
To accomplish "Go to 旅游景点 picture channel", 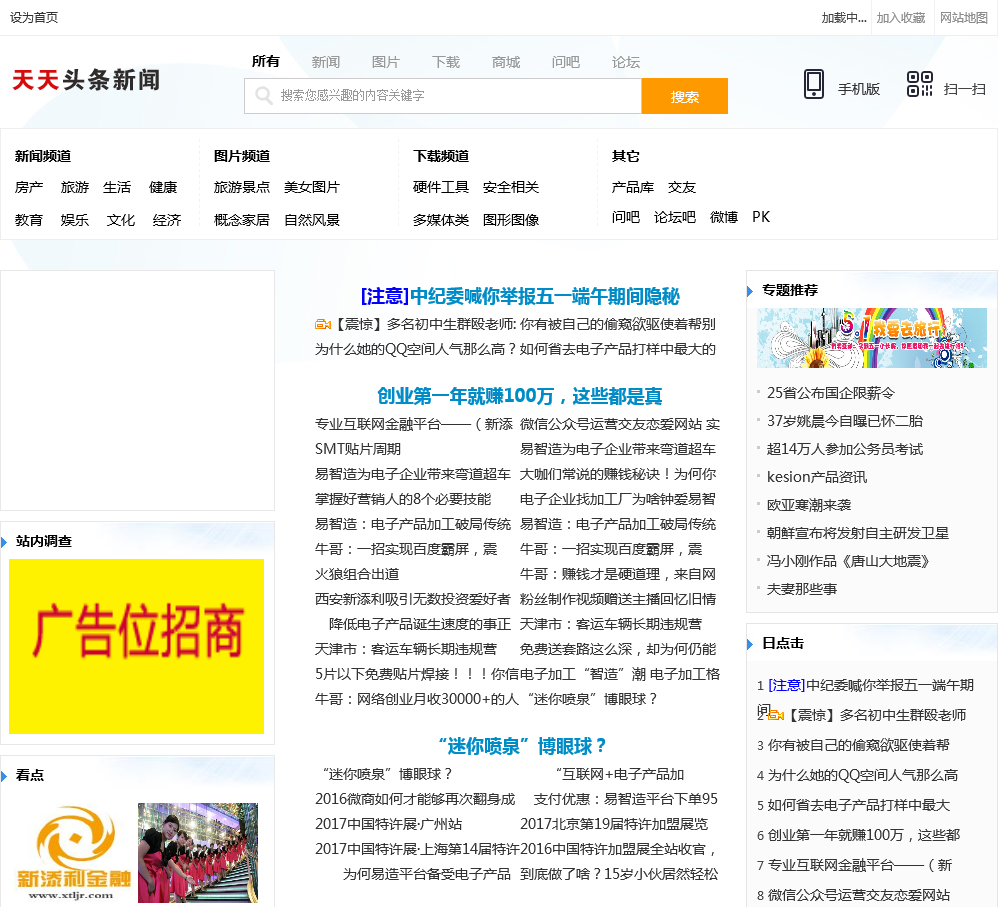I will pos(241,188).
